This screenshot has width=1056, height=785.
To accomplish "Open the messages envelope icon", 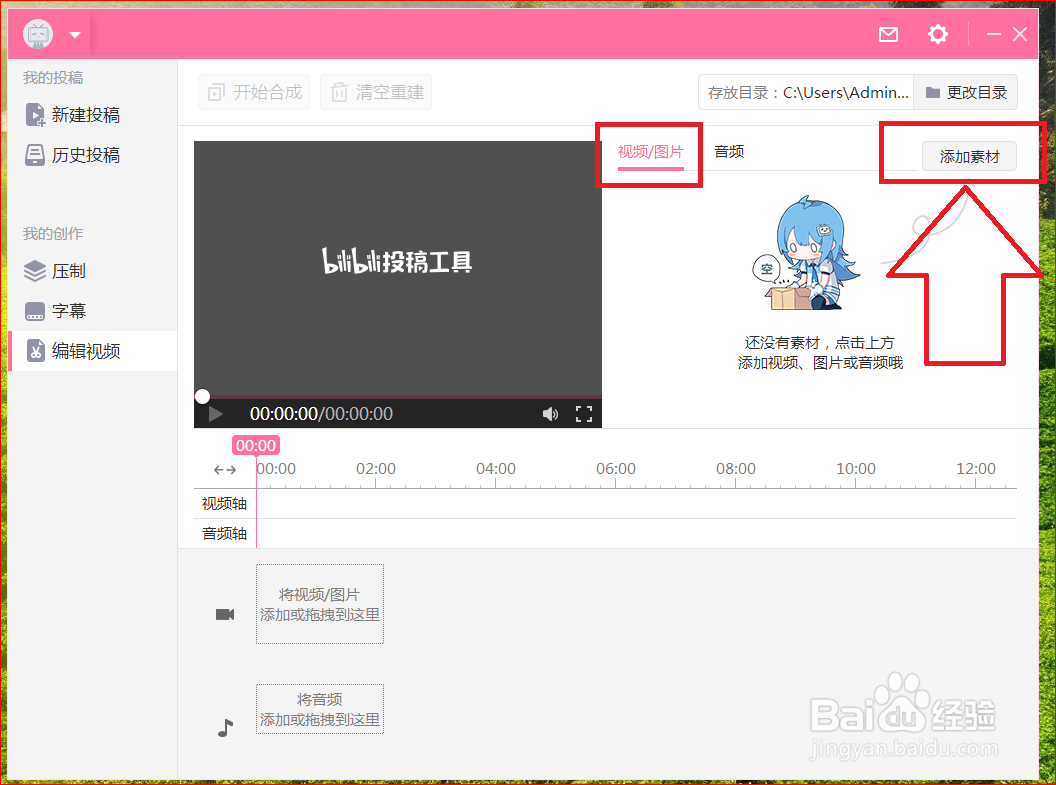I will (x=888, y=34).
